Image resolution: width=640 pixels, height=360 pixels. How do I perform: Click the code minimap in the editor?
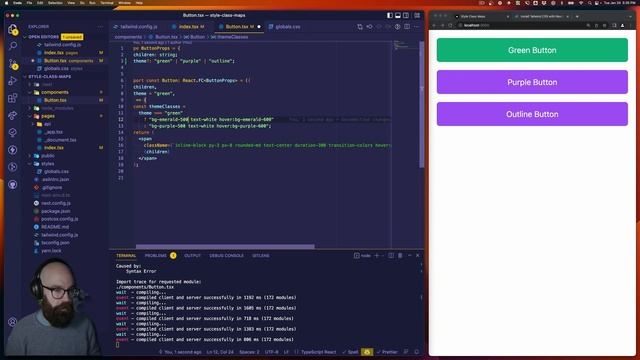click(401, 45)
